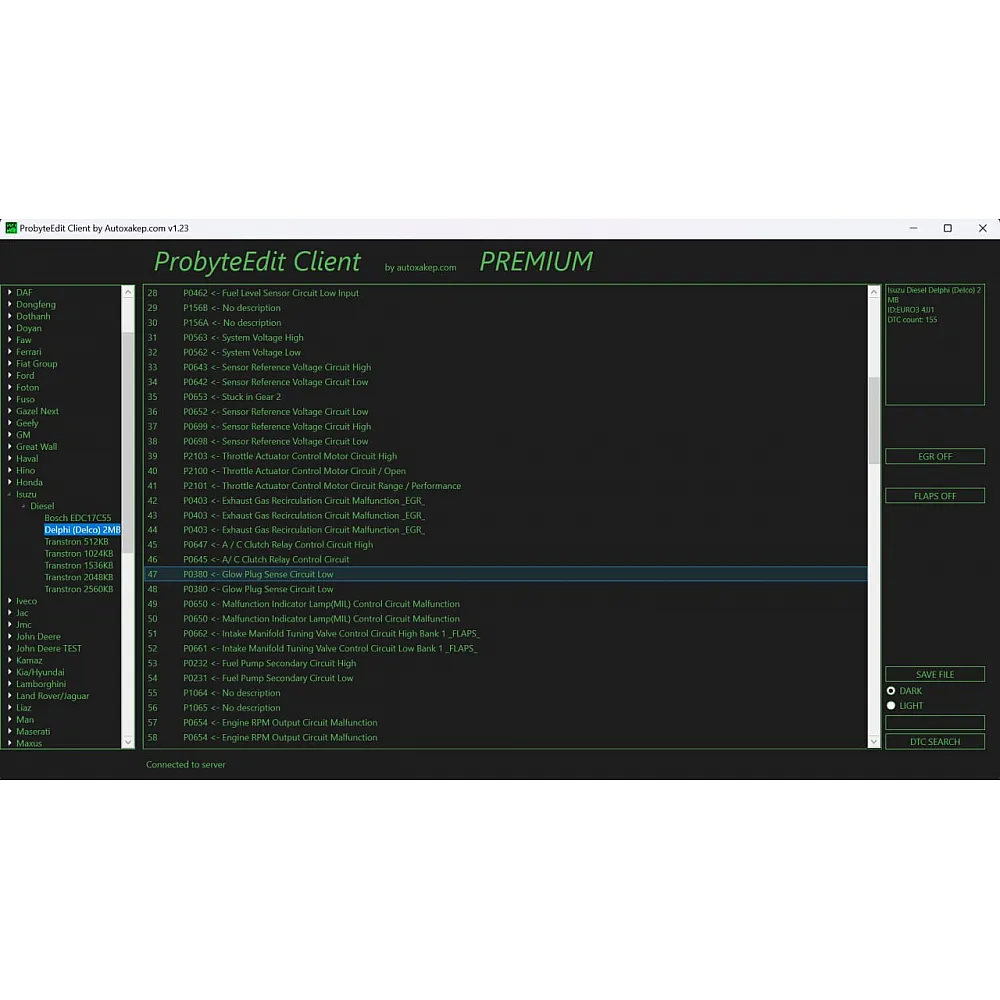
Task: Select the LIGHT theme radio button
Action: (x=891, y=706)
